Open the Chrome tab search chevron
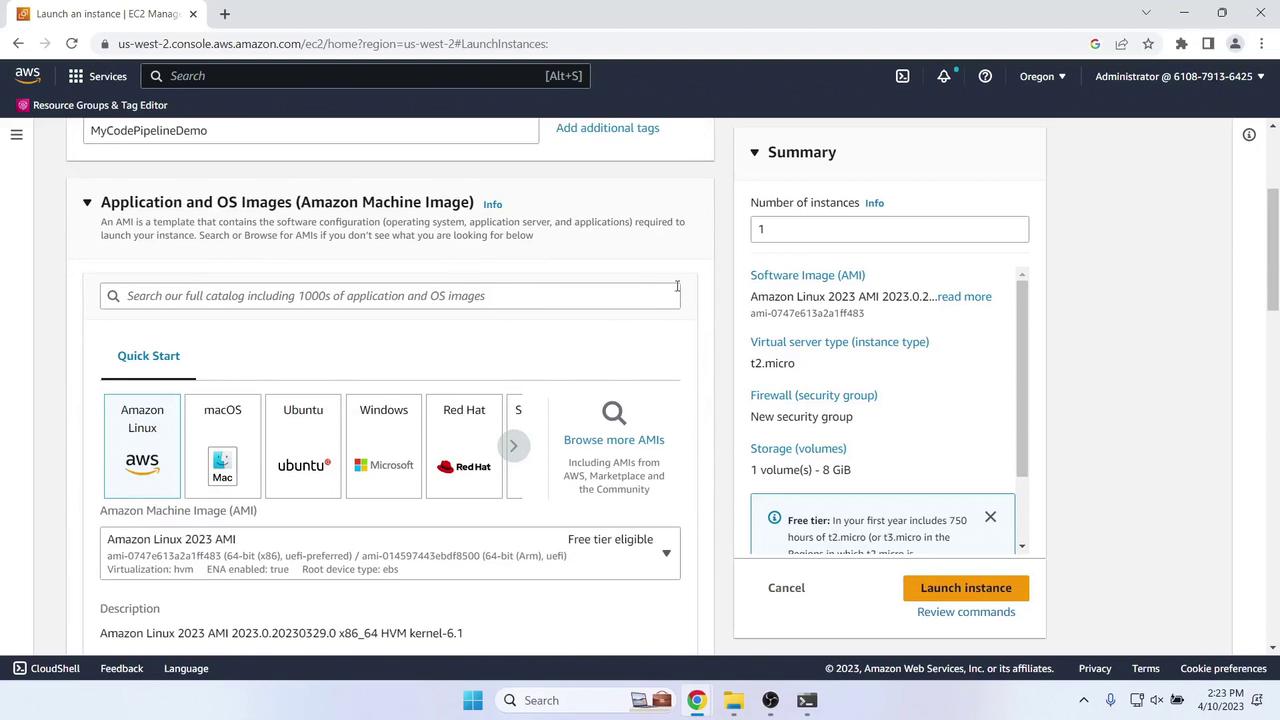The height and width of the screenshot is (720, 1280). pos(1146,13)
